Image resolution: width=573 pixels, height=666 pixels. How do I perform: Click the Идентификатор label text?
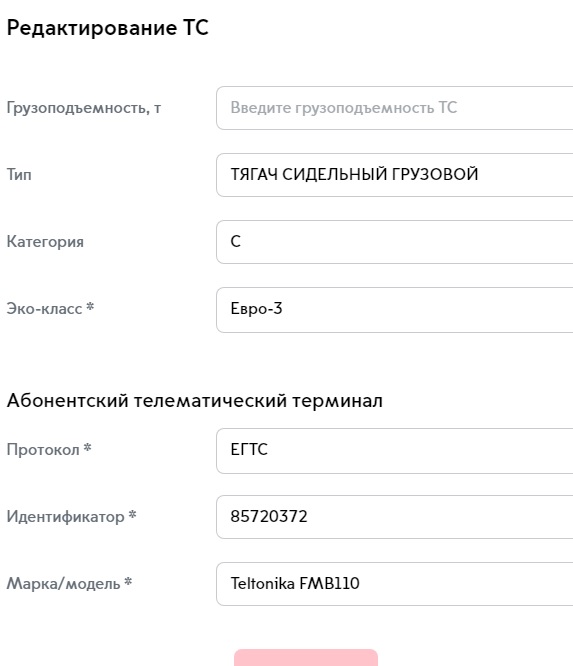coord(66,517)
